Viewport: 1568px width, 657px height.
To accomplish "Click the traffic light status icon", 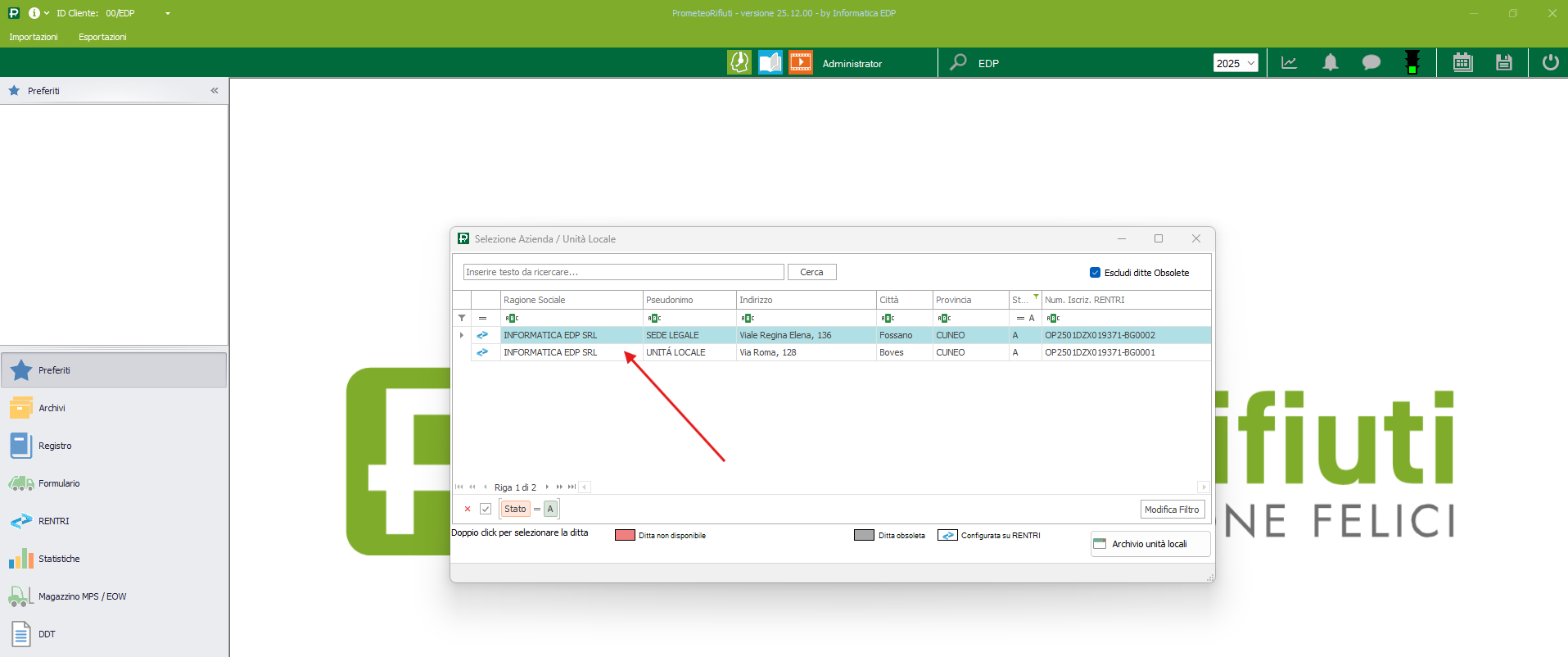I will (1412, 63).
